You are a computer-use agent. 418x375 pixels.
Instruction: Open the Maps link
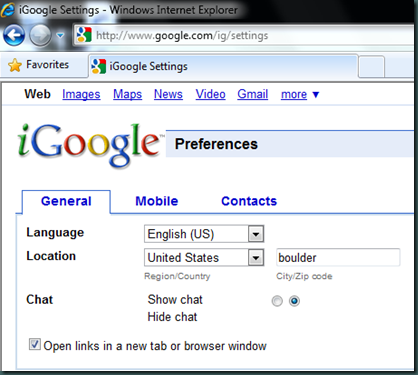pyautogui.click(x=127, y=94)
